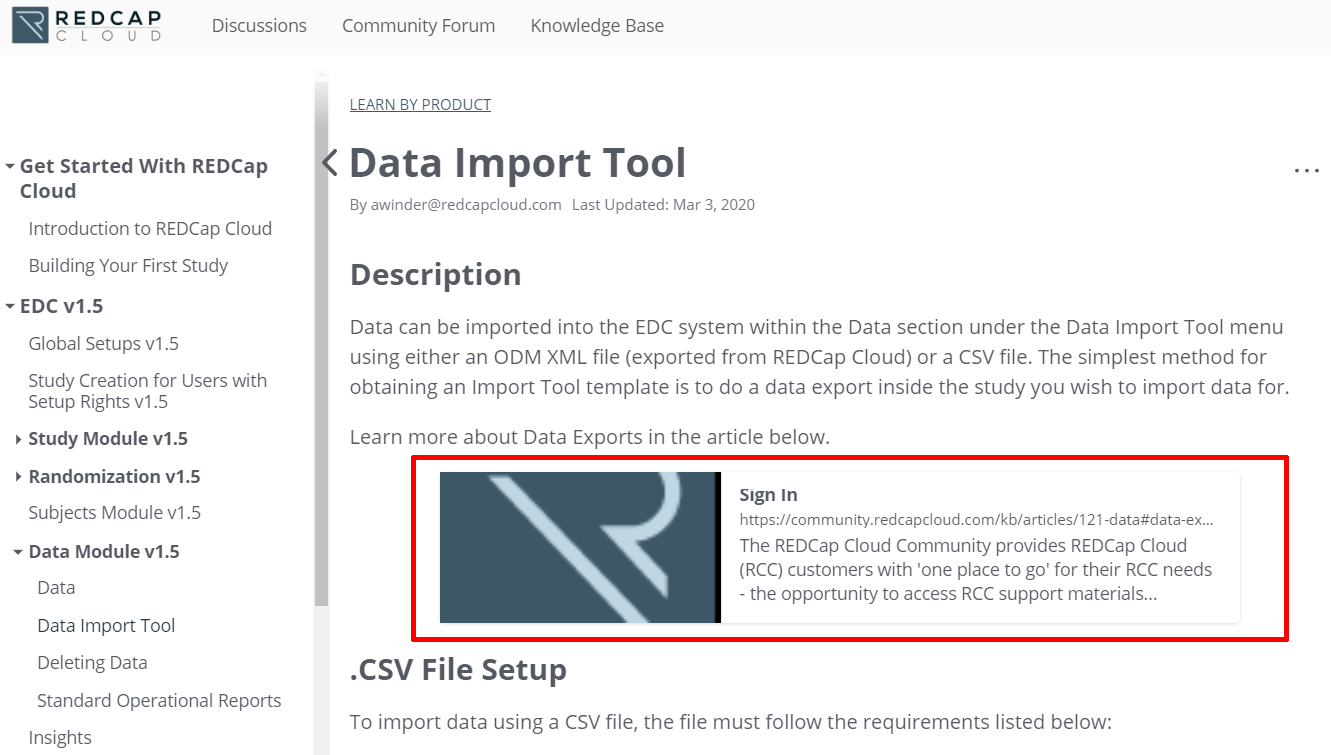
Task: Click the Sign In link preview thumbnail
Action: click(x=579, y=547)
